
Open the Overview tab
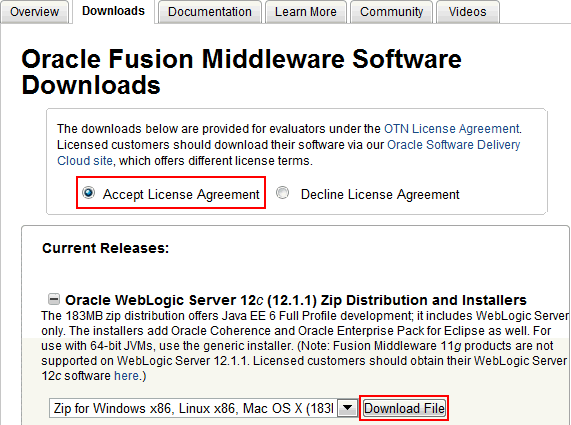tap(34, 12)
